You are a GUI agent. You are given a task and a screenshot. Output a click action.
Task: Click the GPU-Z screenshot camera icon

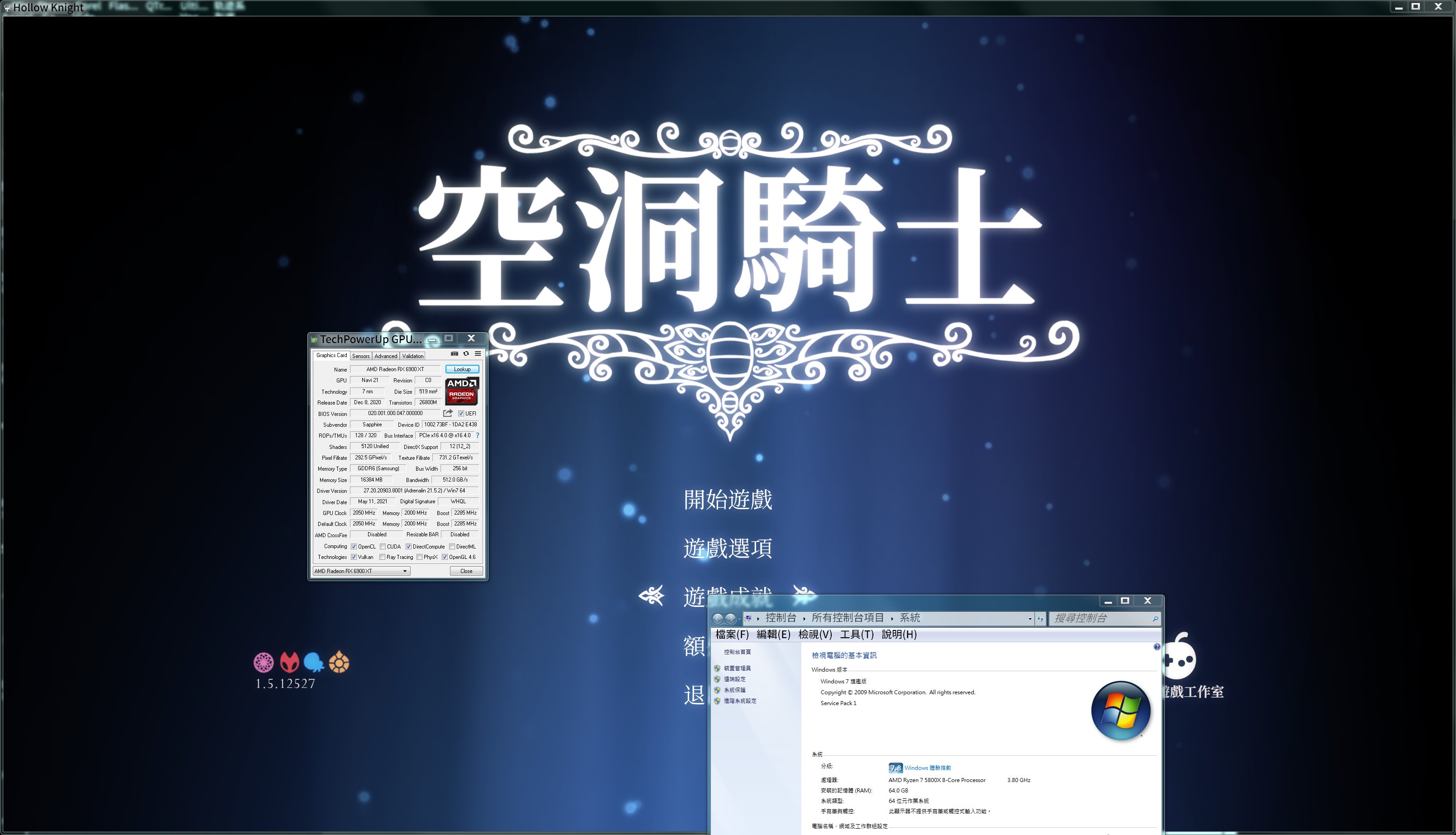coord(455,354)
